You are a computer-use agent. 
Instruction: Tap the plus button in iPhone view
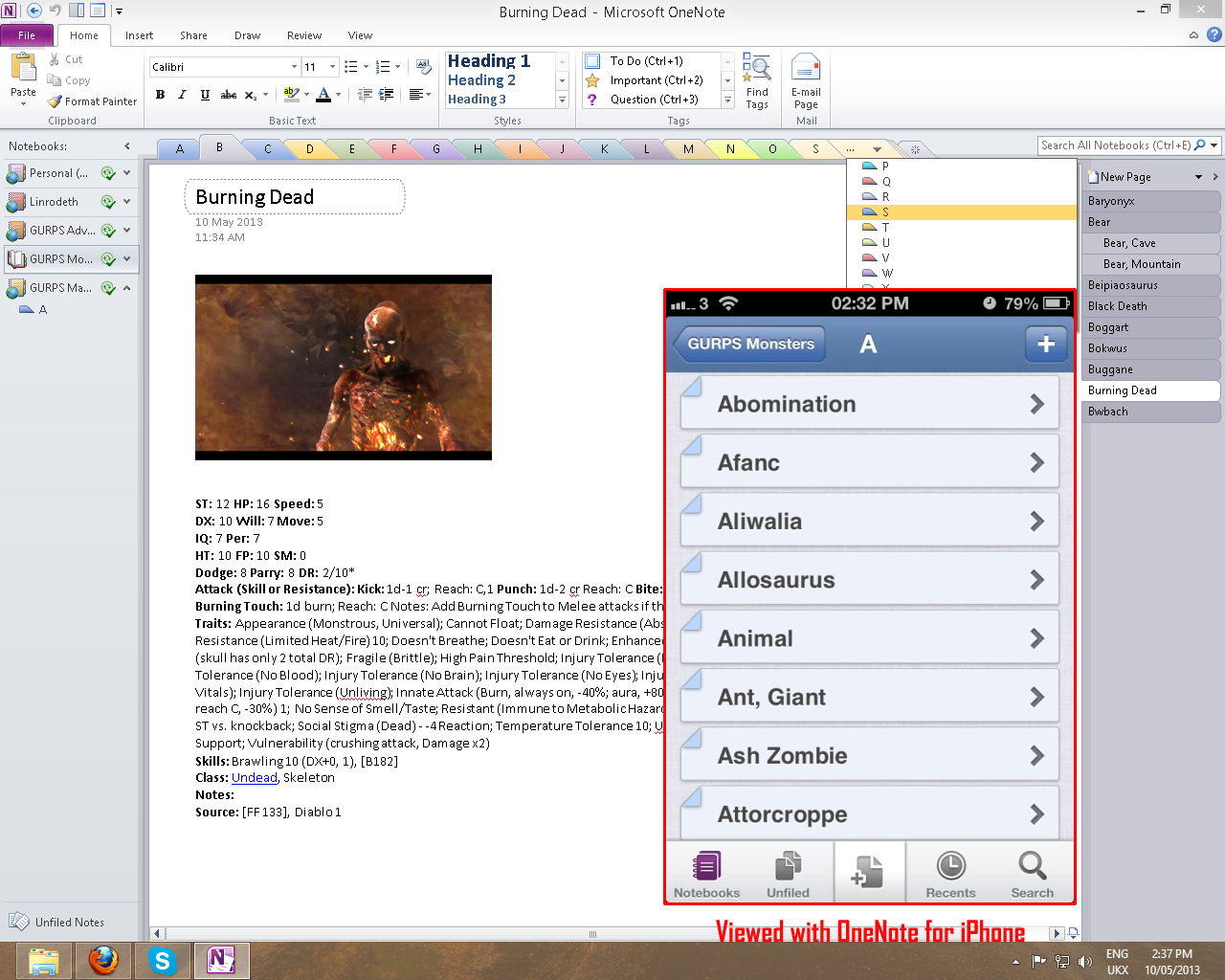coord(1045,344)
